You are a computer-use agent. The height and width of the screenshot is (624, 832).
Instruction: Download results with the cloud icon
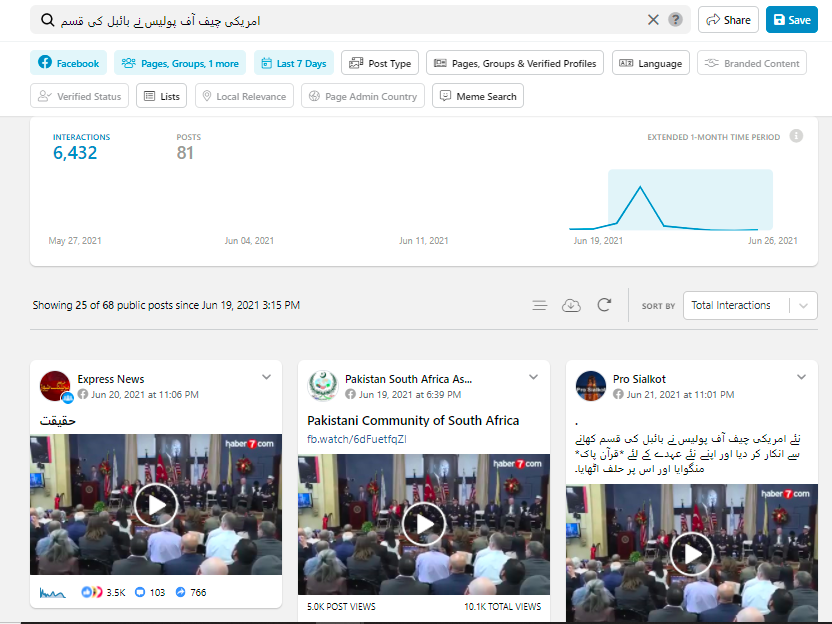click(571, 305)
